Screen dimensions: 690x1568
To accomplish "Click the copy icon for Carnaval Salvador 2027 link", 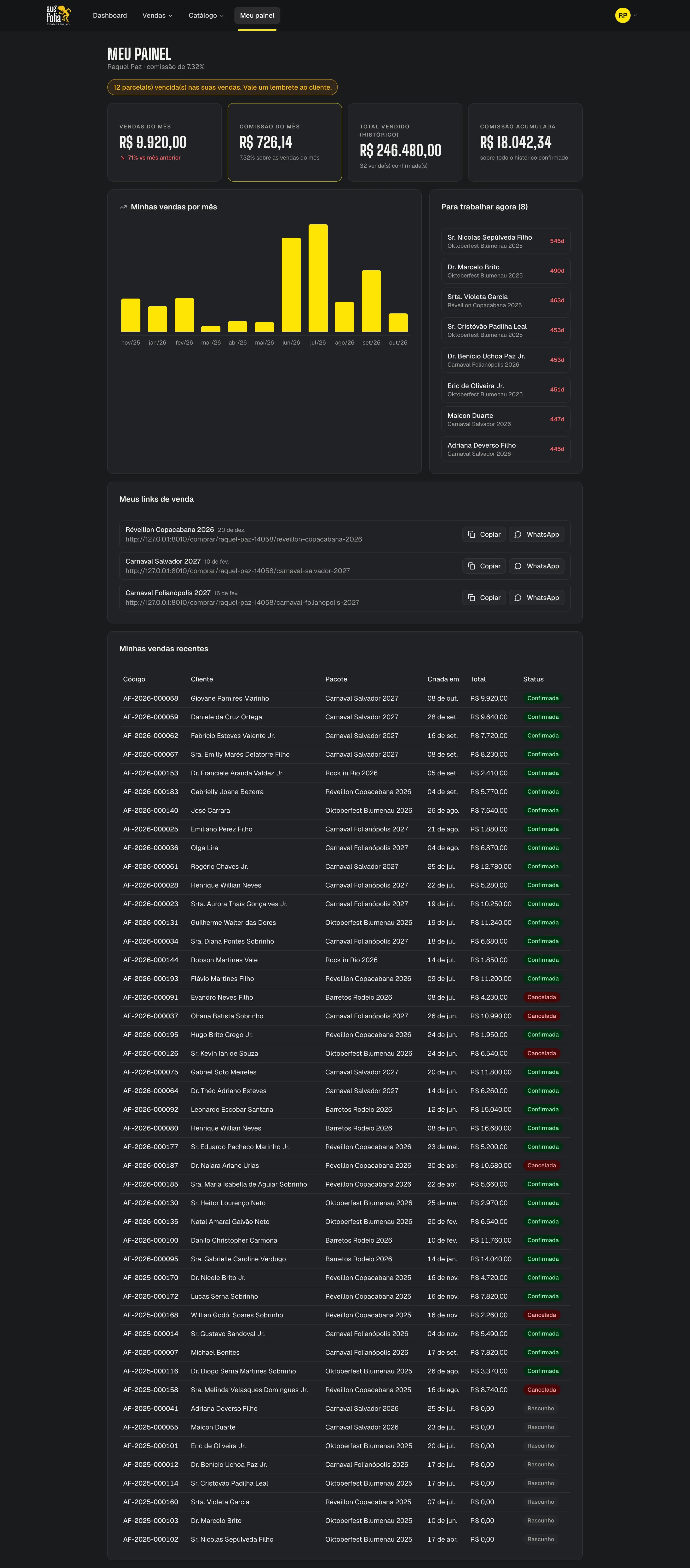I will [471, 566].
